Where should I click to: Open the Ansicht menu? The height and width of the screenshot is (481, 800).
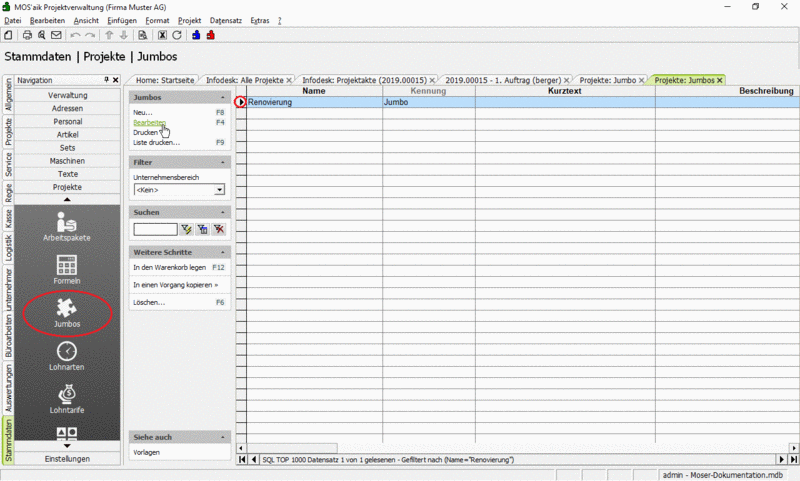click(x=86, y=20)
